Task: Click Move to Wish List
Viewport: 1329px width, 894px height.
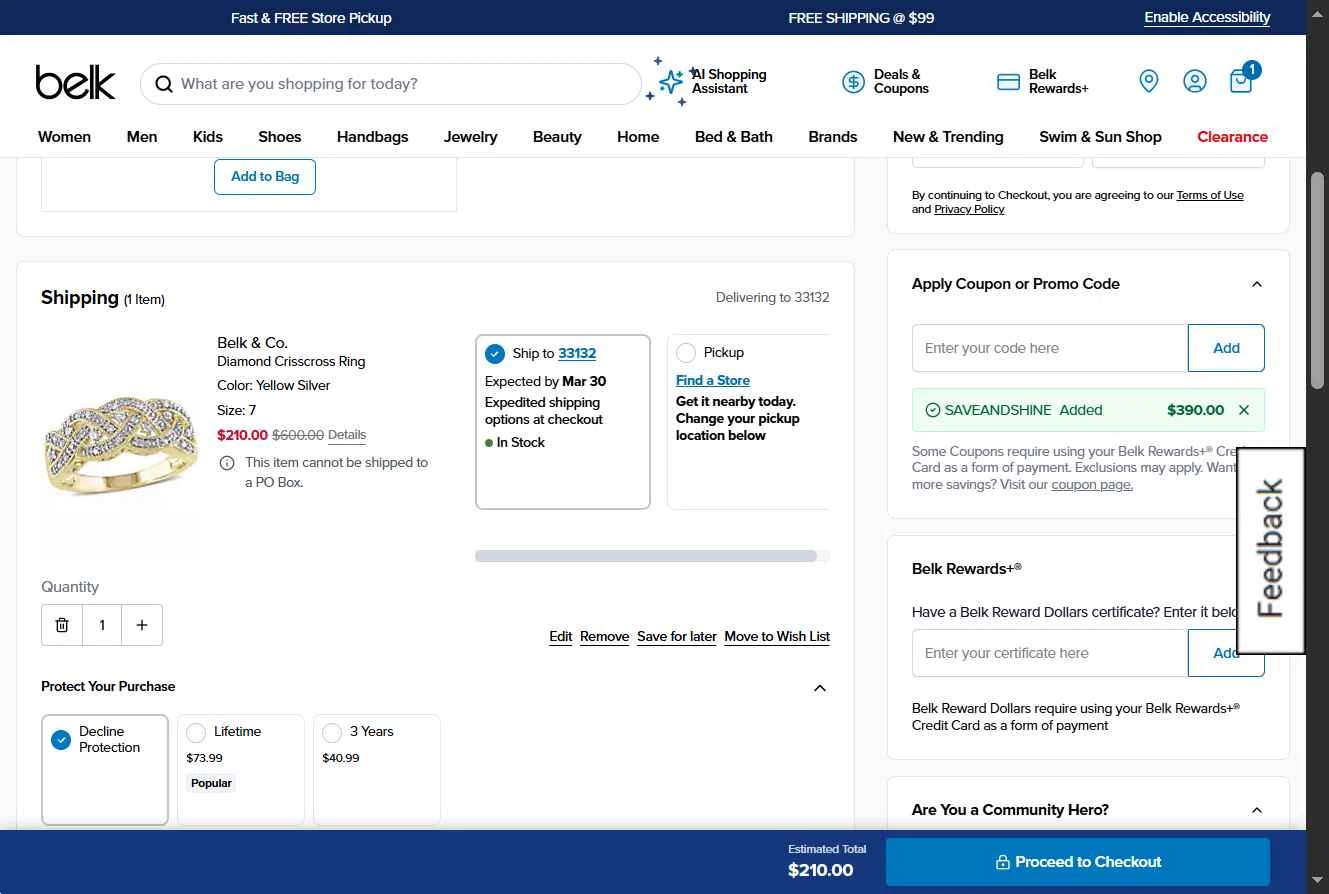Action: point(777,637)
